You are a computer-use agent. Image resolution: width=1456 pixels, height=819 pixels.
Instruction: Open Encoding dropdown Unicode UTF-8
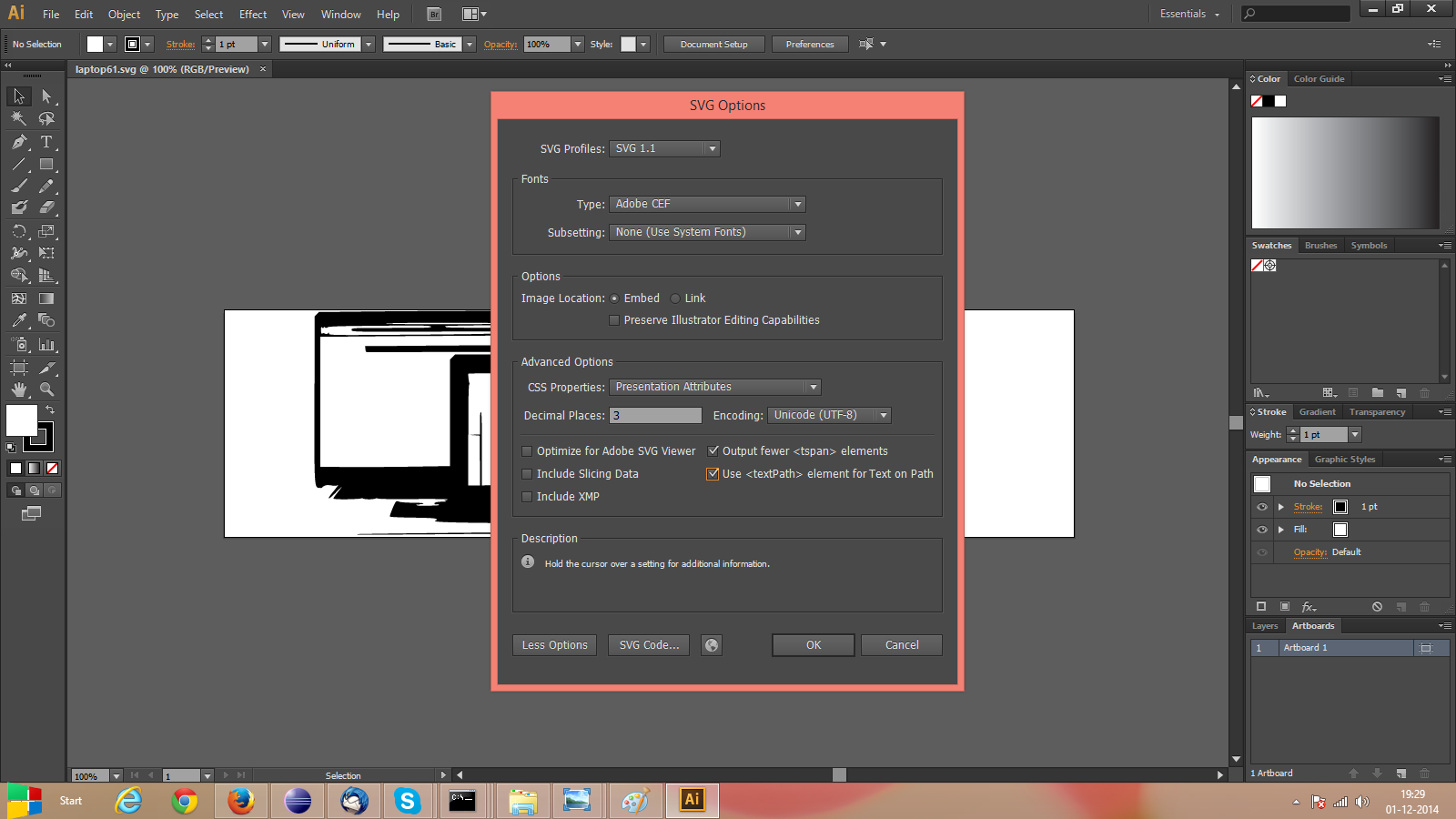(829, 415)
